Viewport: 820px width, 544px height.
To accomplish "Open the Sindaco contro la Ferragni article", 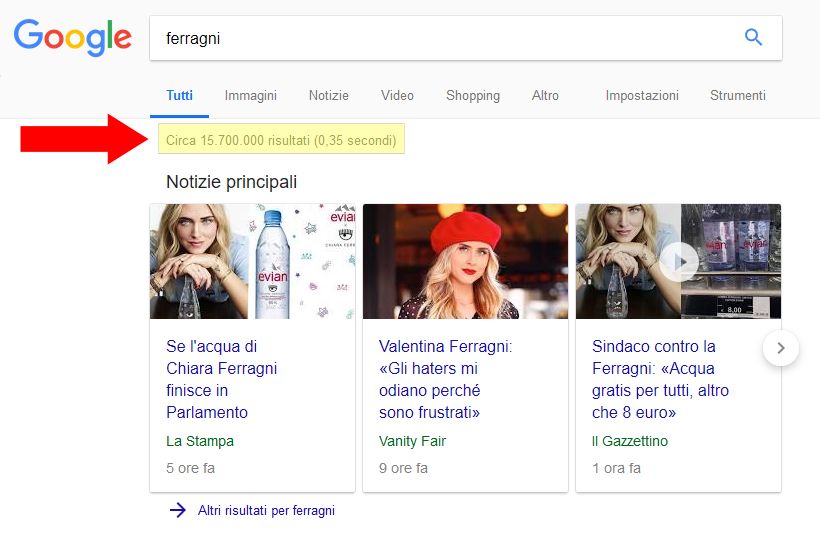I will 660,379.
